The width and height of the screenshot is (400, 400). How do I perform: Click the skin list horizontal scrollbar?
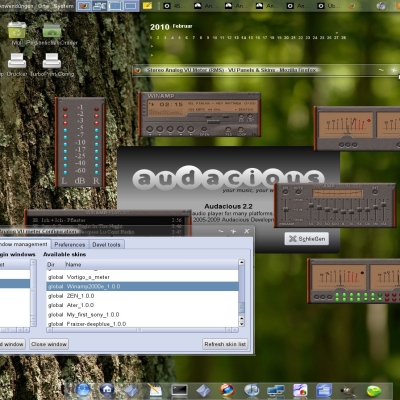(x=142, y=330)
